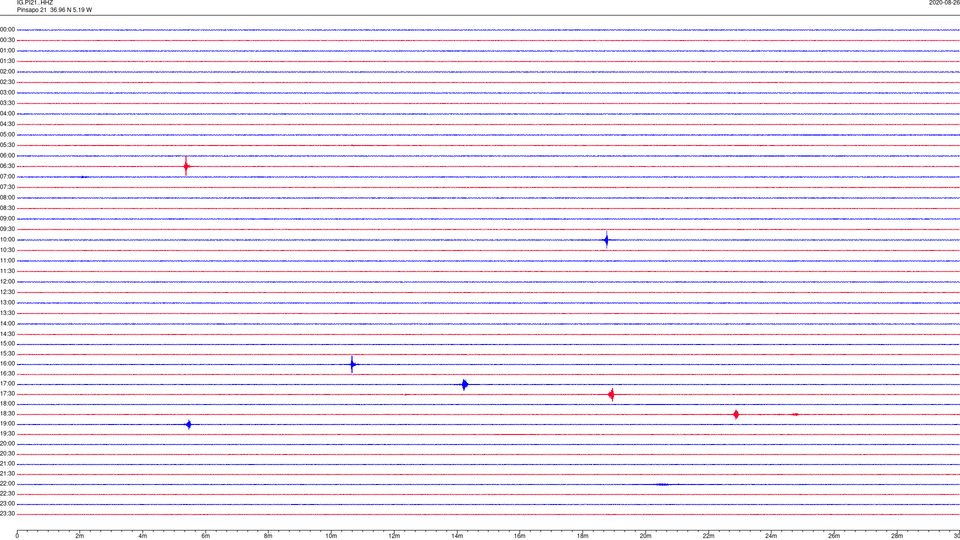Image resolution: width=960 pixels, height=540 pixels.
Task: Click the '16:00' trace time label
Action: point(7,364)
